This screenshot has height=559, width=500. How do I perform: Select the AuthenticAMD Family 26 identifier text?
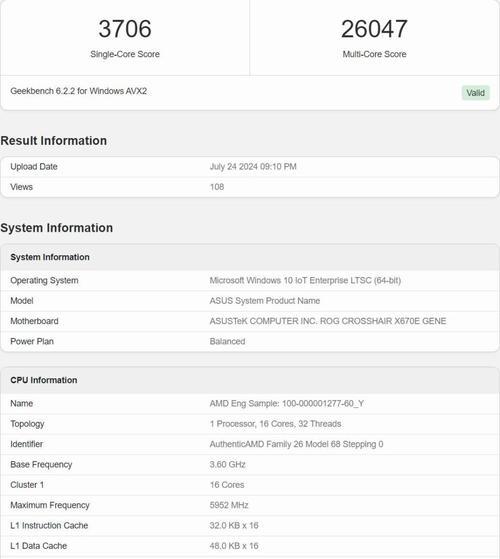(x=296, y=444)
